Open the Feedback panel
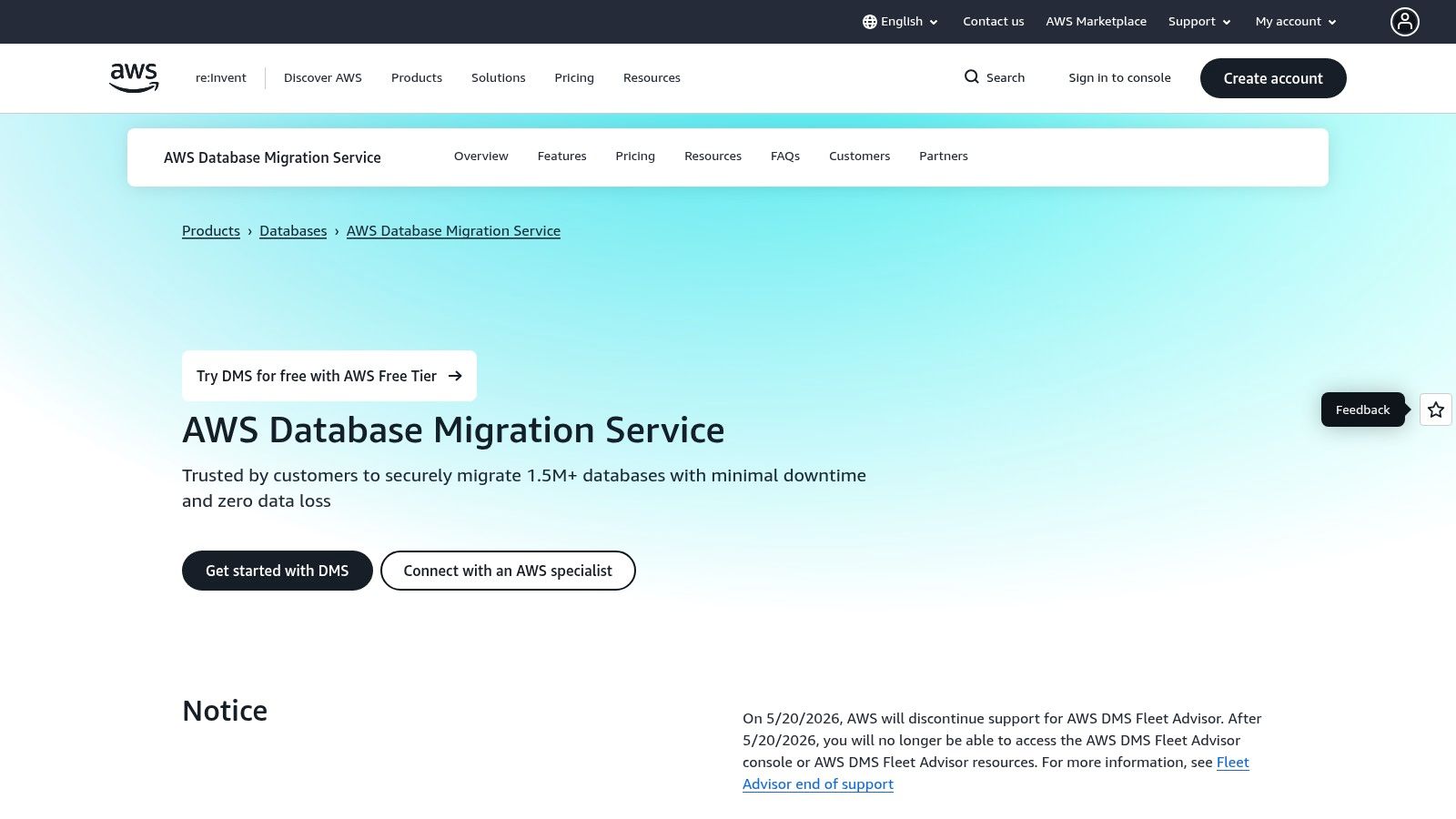 point(1362,409)
